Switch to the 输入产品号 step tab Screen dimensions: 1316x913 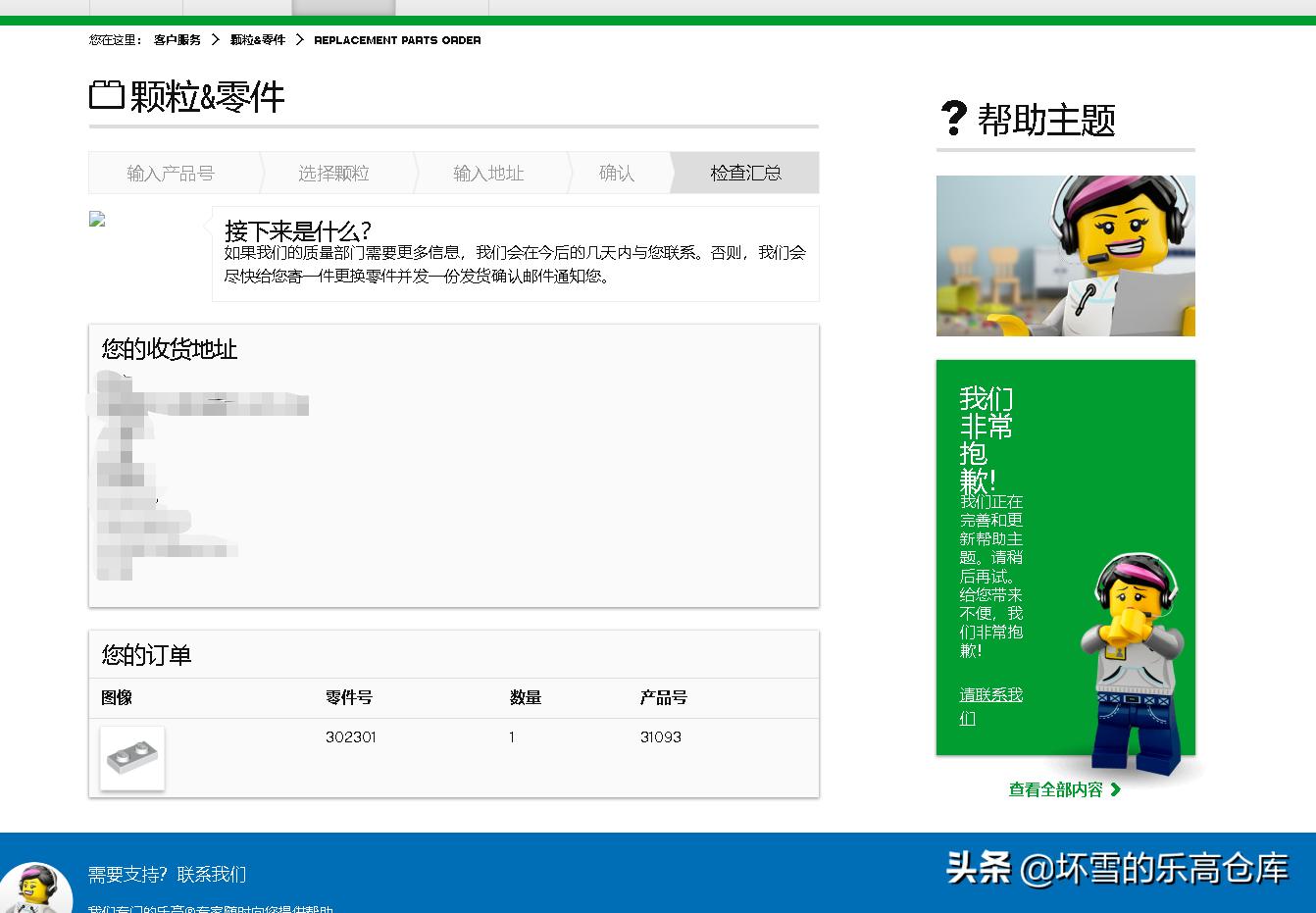tap(172, 173)
